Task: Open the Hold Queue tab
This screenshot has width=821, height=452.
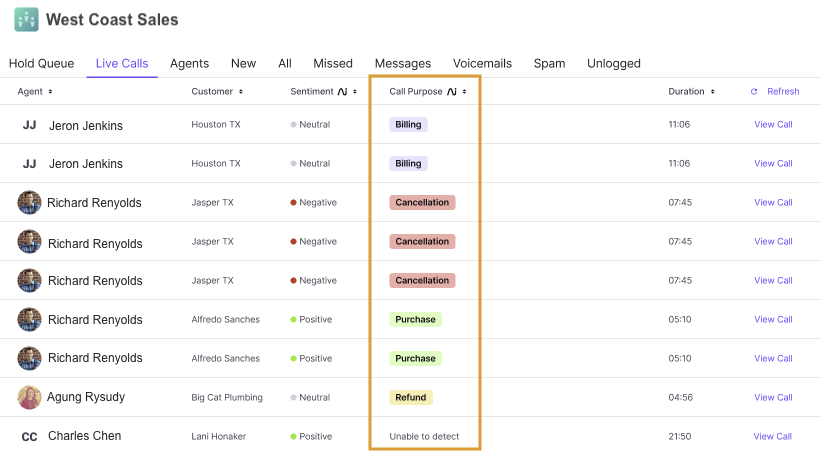Action: [41, 63]
